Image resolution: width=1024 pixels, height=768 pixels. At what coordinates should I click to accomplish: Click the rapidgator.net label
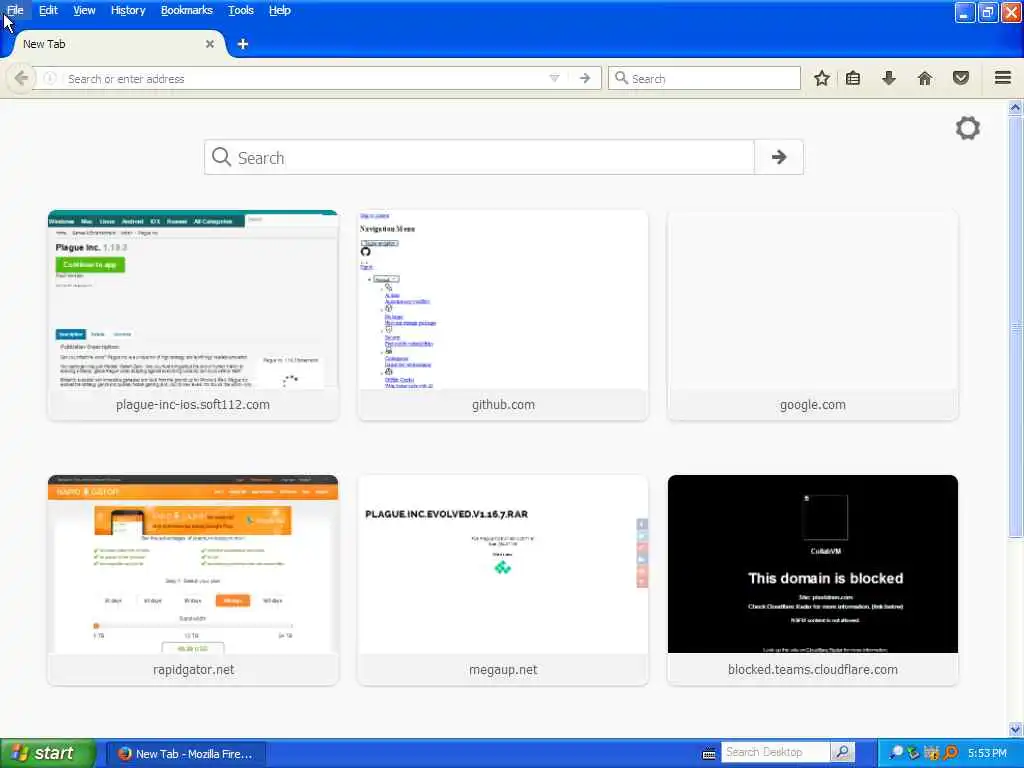[193, 670]
